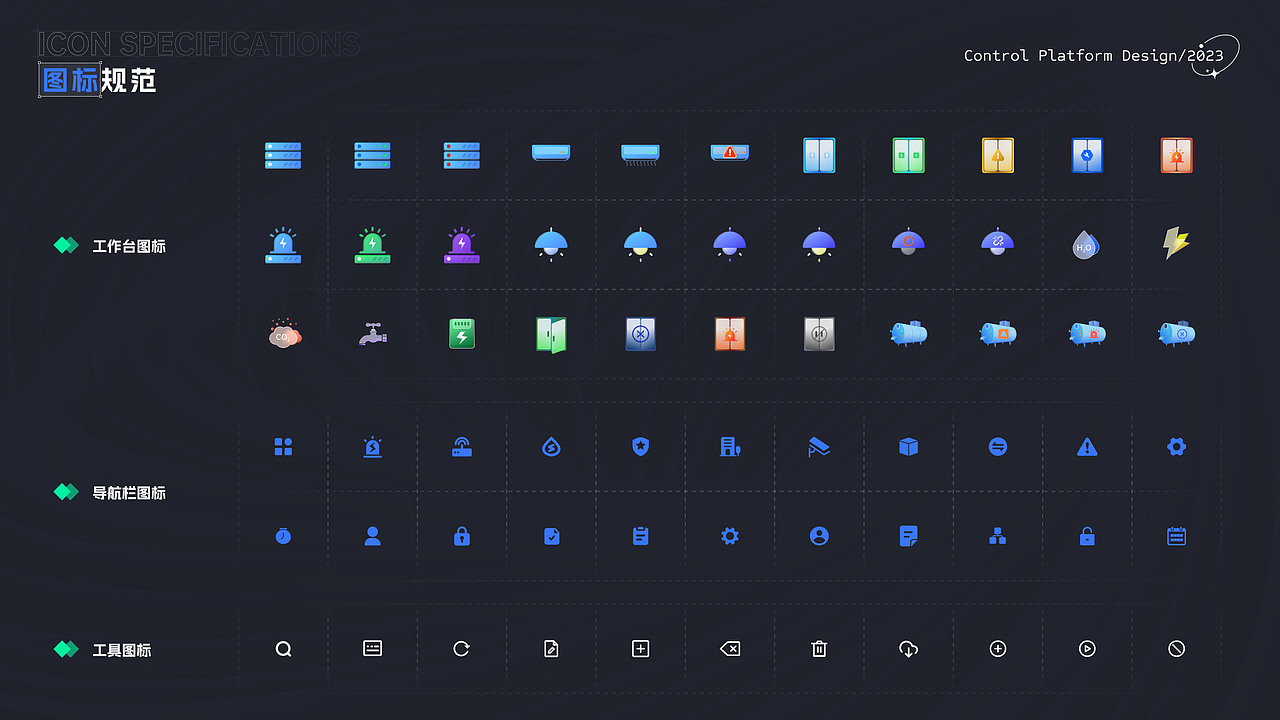Viewport: 1280px width, 720px height.
Task: Select the orange cabinet with alarm light
Action: 730,334
